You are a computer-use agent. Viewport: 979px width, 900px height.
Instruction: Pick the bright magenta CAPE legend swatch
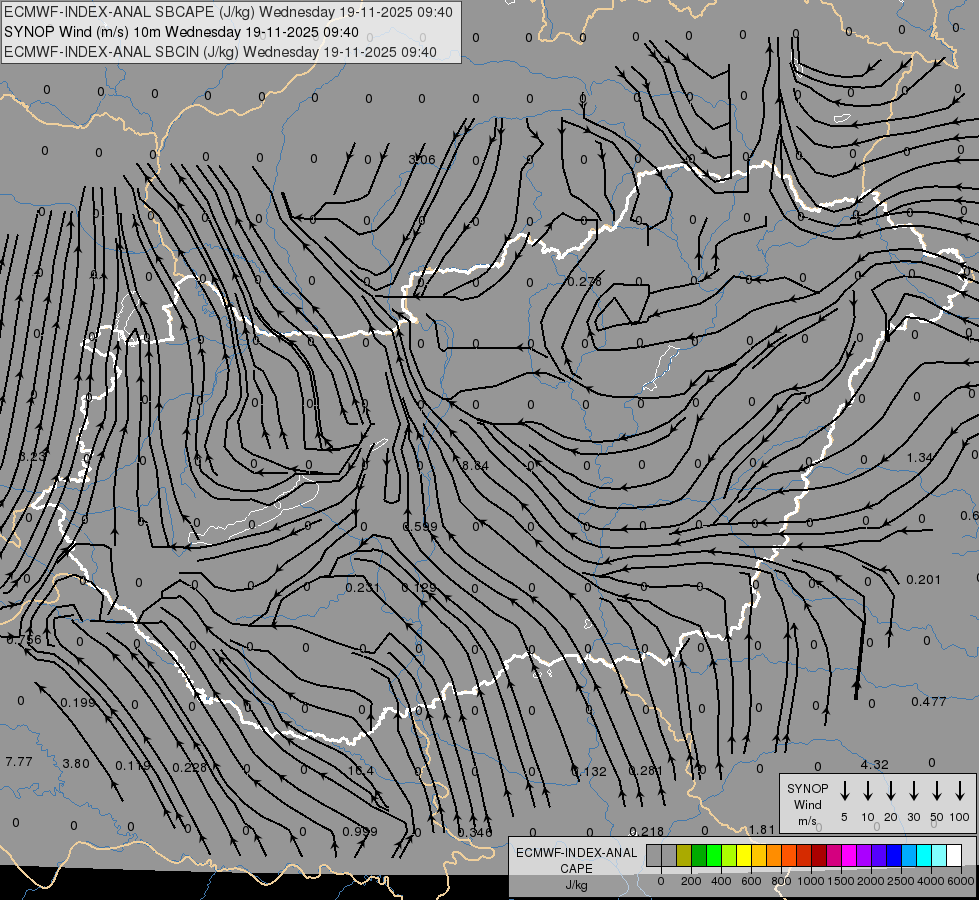click(x=849, y=855)
